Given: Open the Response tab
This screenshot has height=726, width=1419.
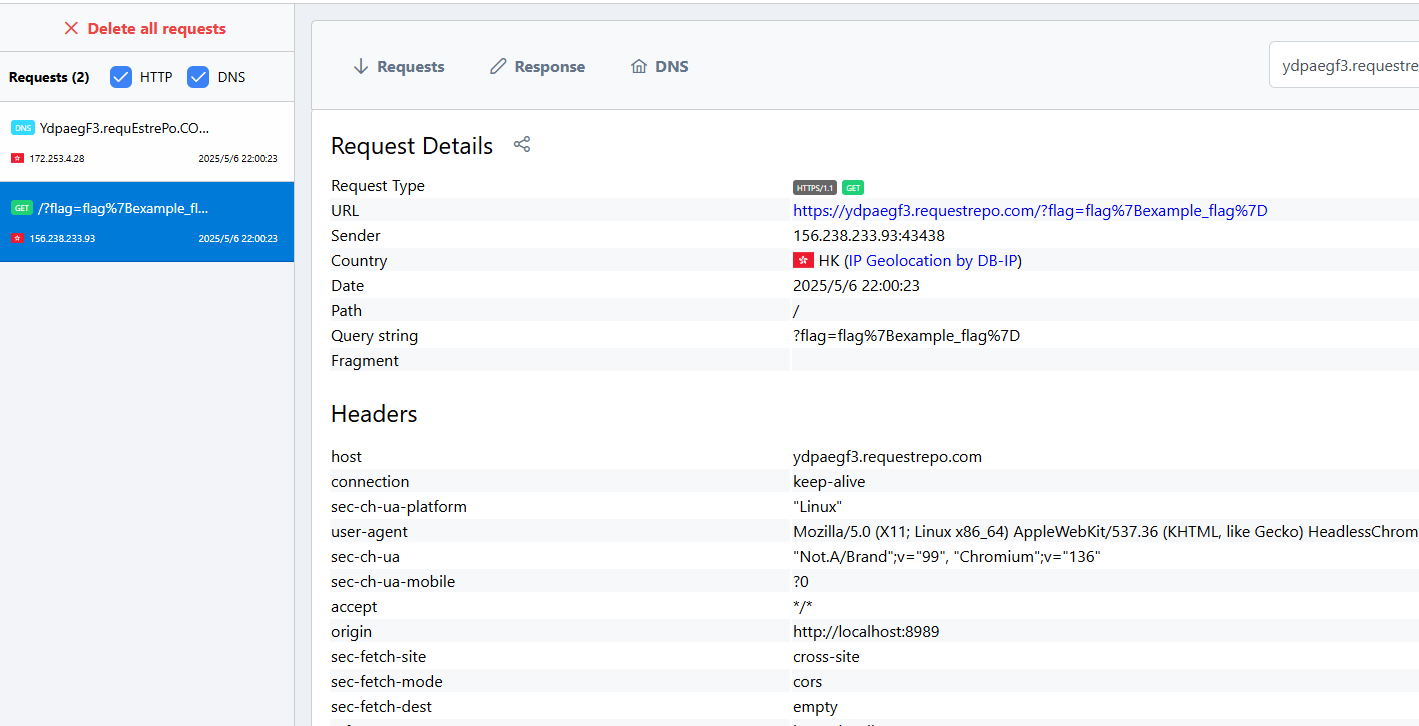Looking at the screenshot, I should point(549,67).
